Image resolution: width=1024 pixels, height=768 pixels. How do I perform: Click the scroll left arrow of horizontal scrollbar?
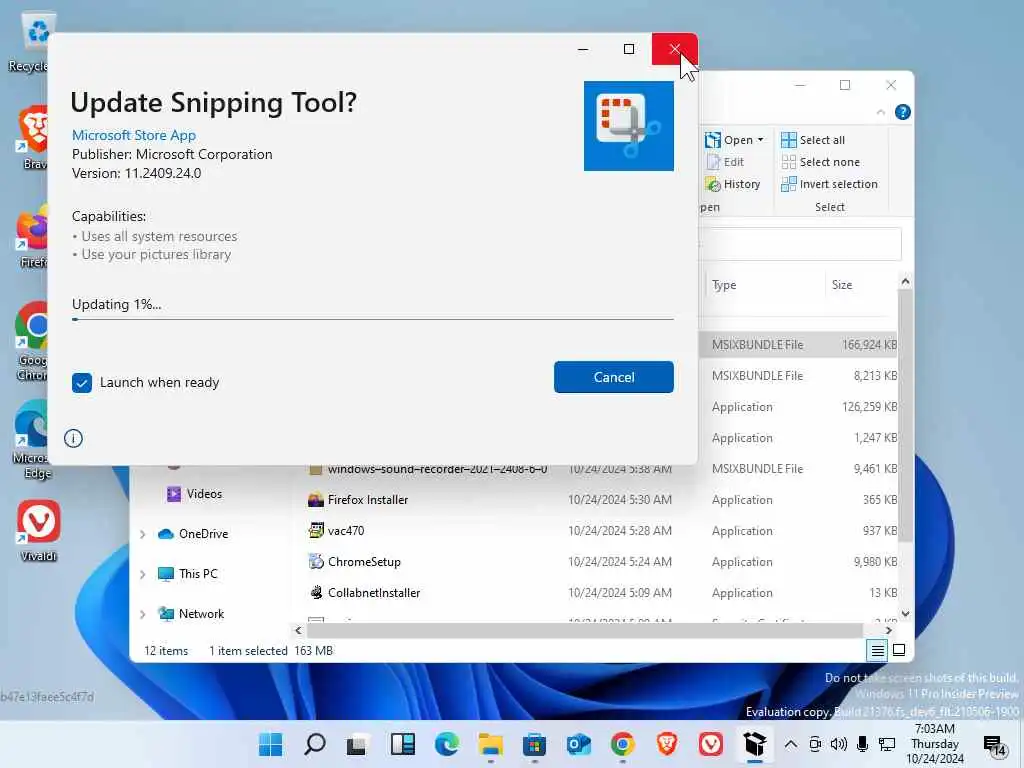[x=298, y=630]
